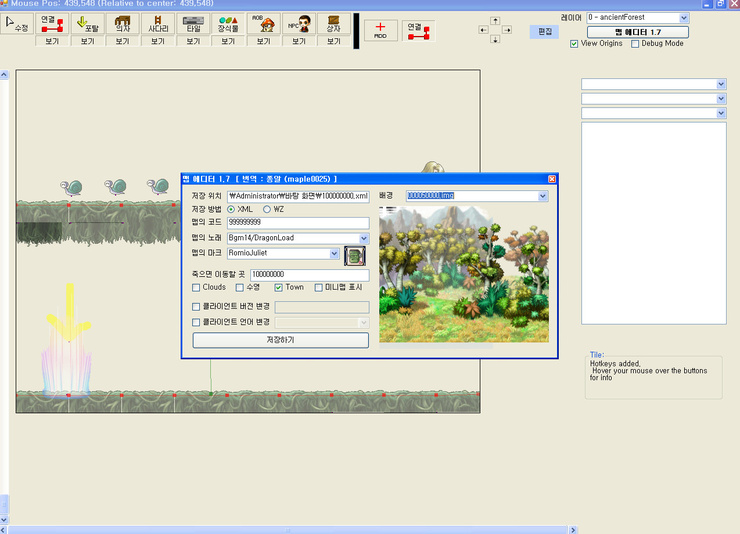Image resolution: width=740 pixels, height=534 pixels.
Task: Toggle 보기 view under the NPC tool
Action: (x=299, y=41)
